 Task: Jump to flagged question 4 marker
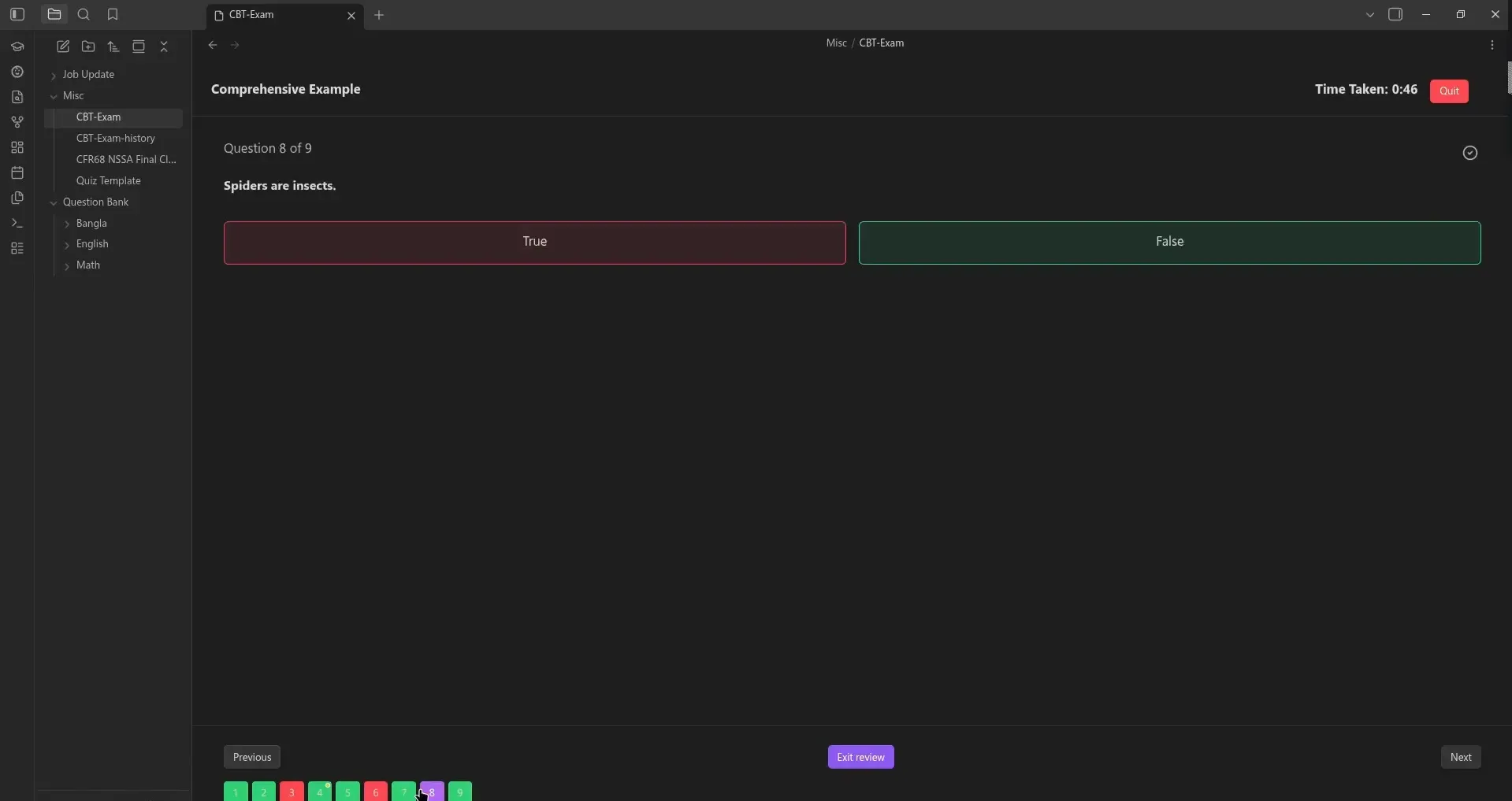pyautogui.click(x=320, y=792)
